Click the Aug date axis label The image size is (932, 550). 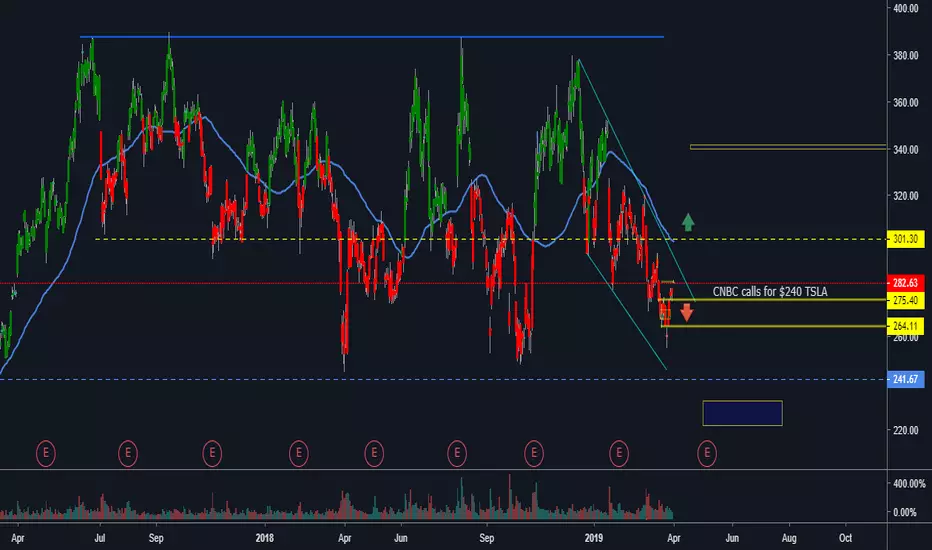tap(789, 538)
